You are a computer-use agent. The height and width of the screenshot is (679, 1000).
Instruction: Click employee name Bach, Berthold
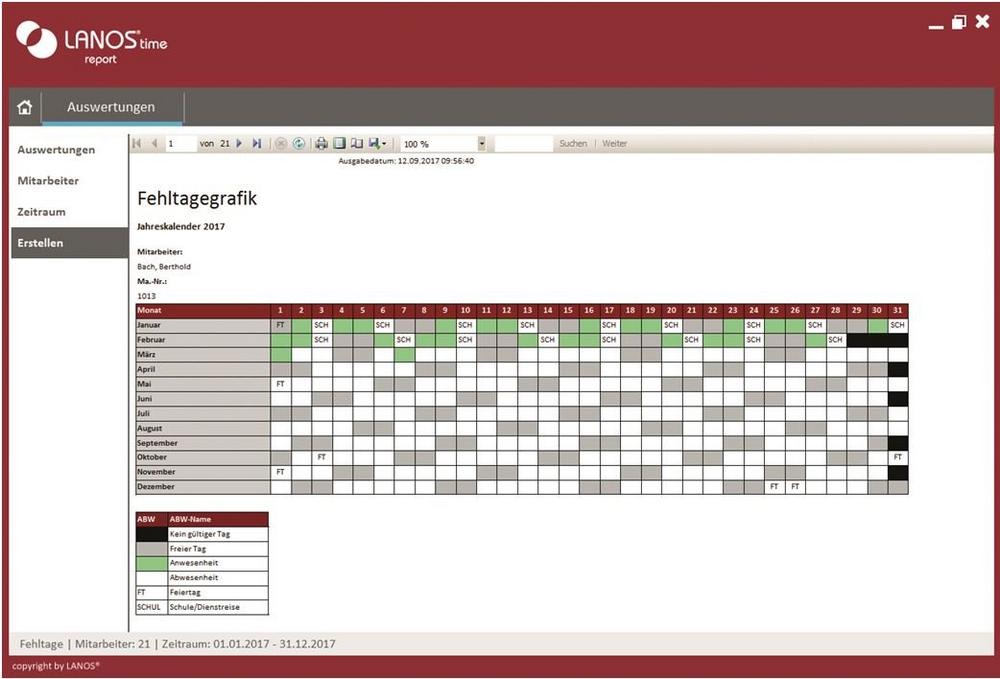[164, 266]
